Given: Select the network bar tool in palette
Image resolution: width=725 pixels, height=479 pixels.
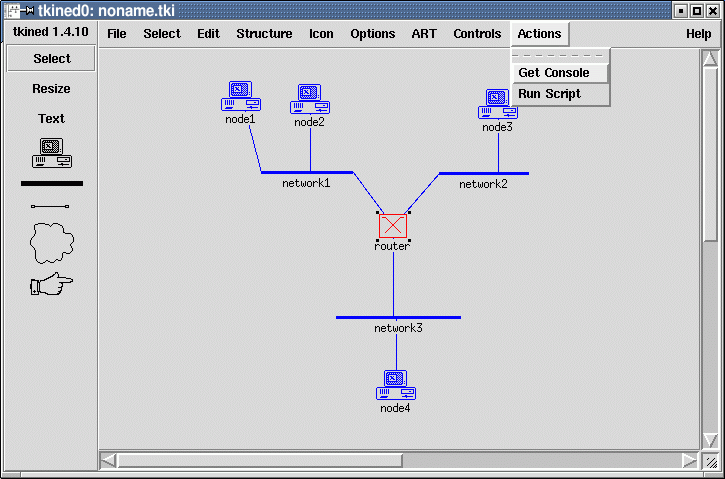Looking at the screenshot, I should coord(51,184).
